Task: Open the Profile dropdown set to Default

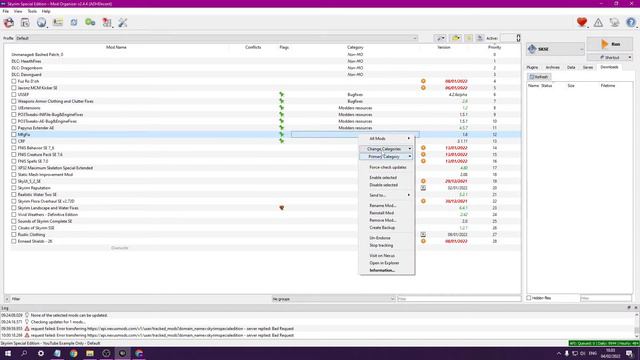Action: [x=216, y=38]
